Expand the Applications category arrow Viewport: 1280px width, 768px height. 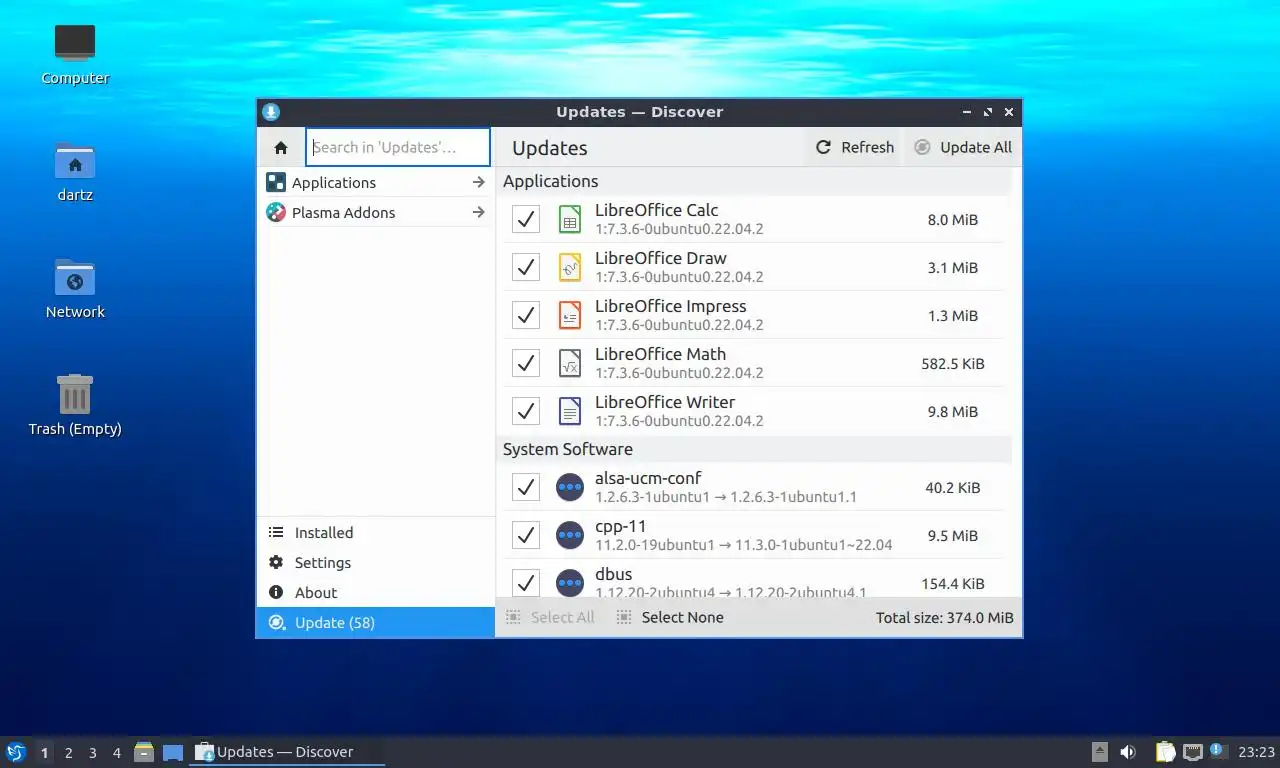479,183
